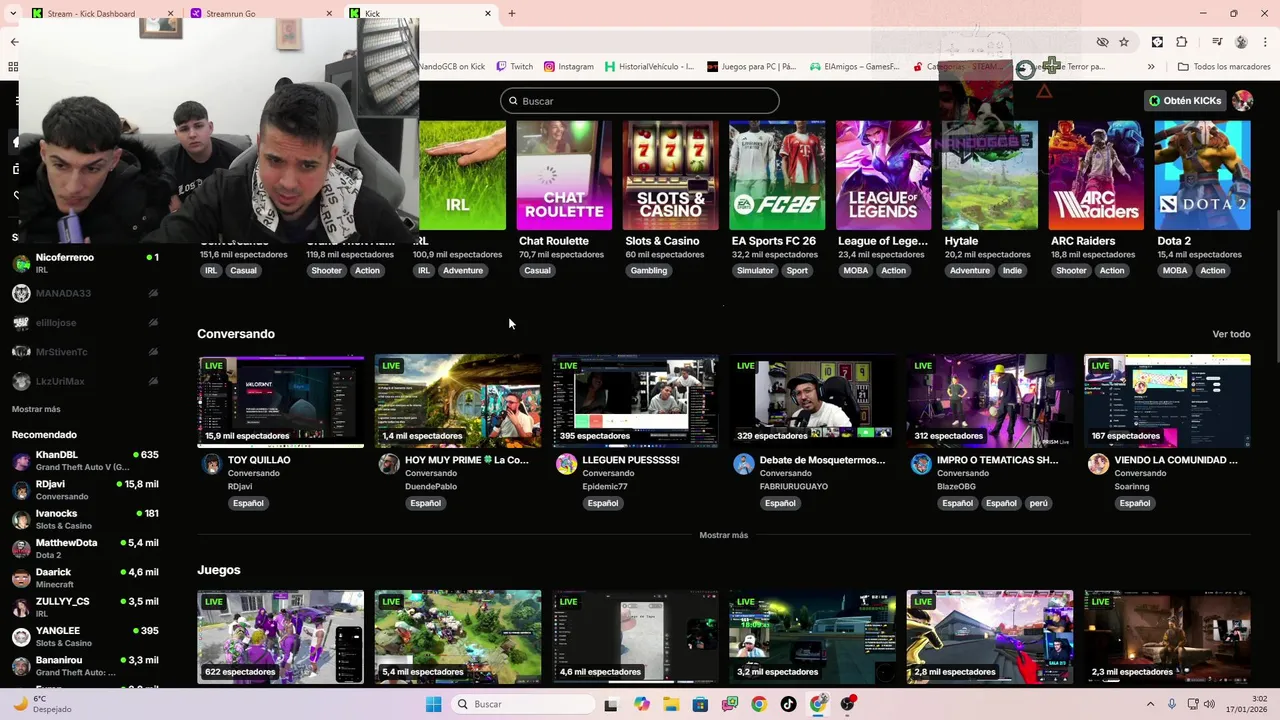Open the media control icon in the toolbar
This screenshot has width=1280, height=720.
tap(1217, 42)
